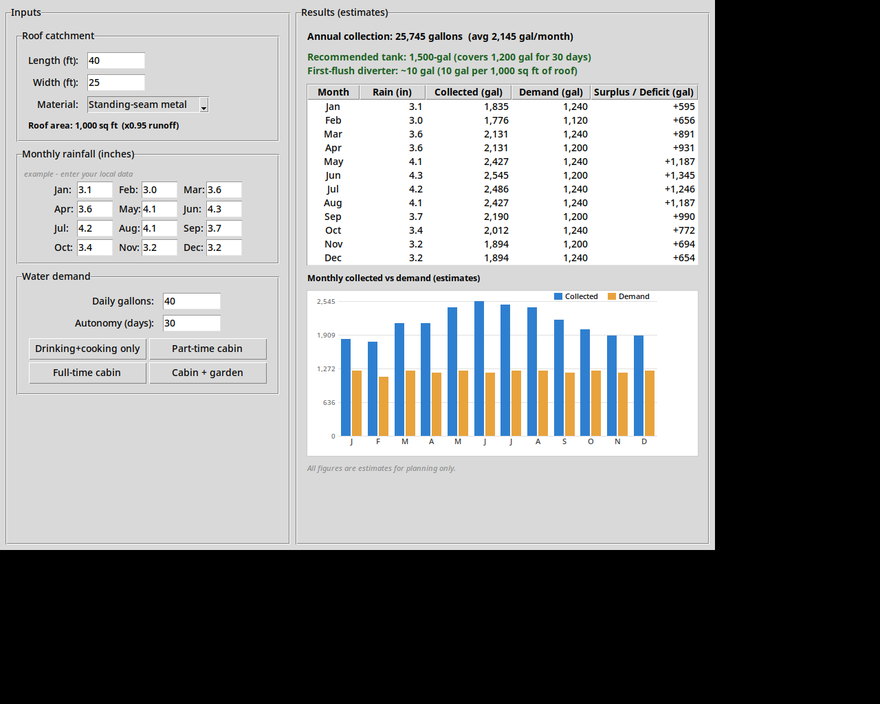Click the First-flush diverter line
880x704 pixels.
(x=442, y=71)
